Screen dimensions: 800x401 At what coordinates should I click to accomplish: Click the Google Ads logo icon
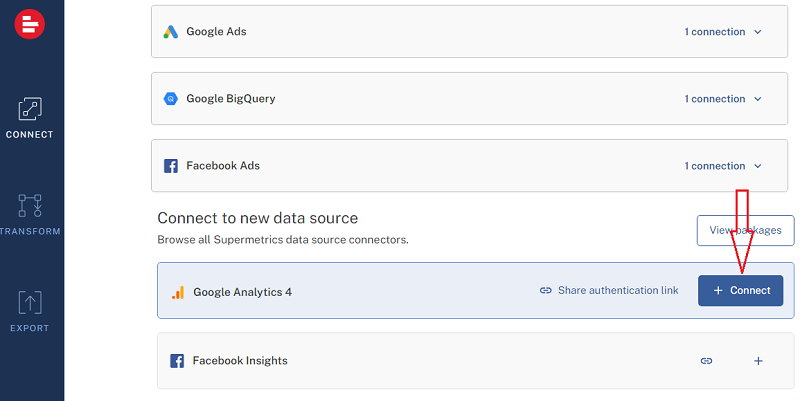point(170,32)
